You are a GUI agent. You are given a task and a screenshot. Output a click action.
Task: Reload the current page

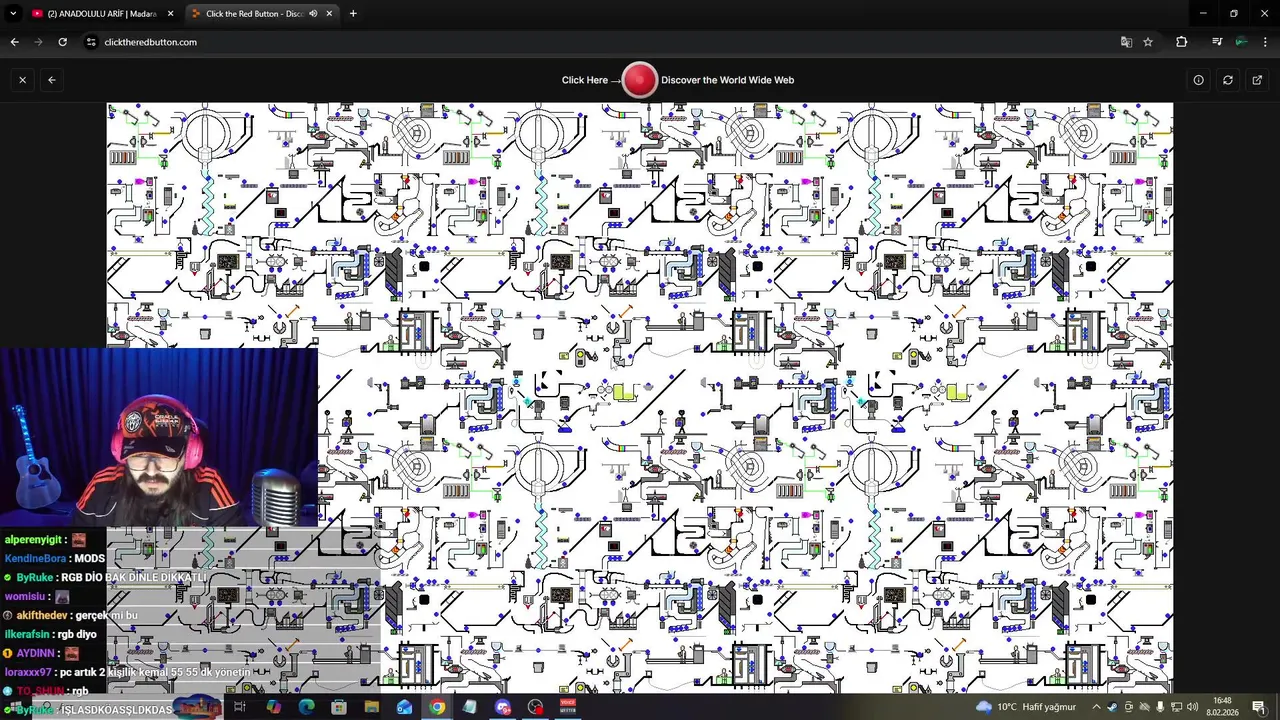pos(62,42)
